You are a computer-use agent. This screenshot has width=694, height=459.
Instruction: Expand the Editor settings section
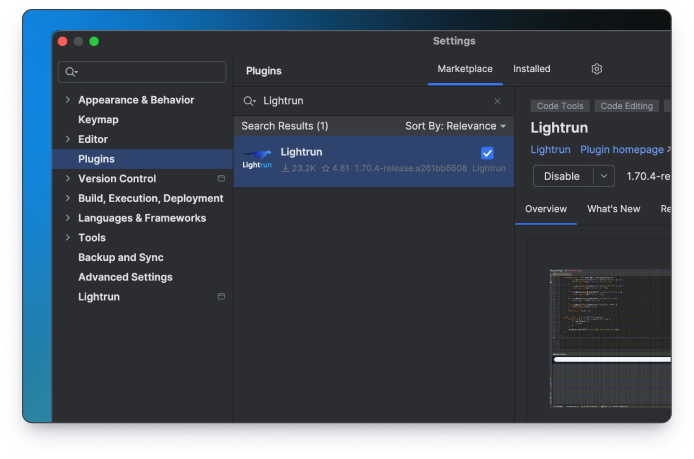[68, 139]
